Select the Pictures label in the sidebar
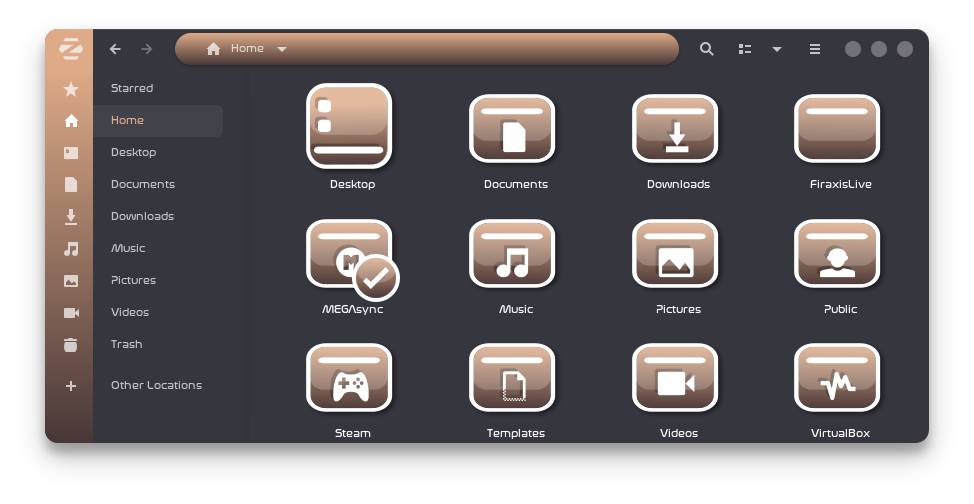 coord(134,280)
